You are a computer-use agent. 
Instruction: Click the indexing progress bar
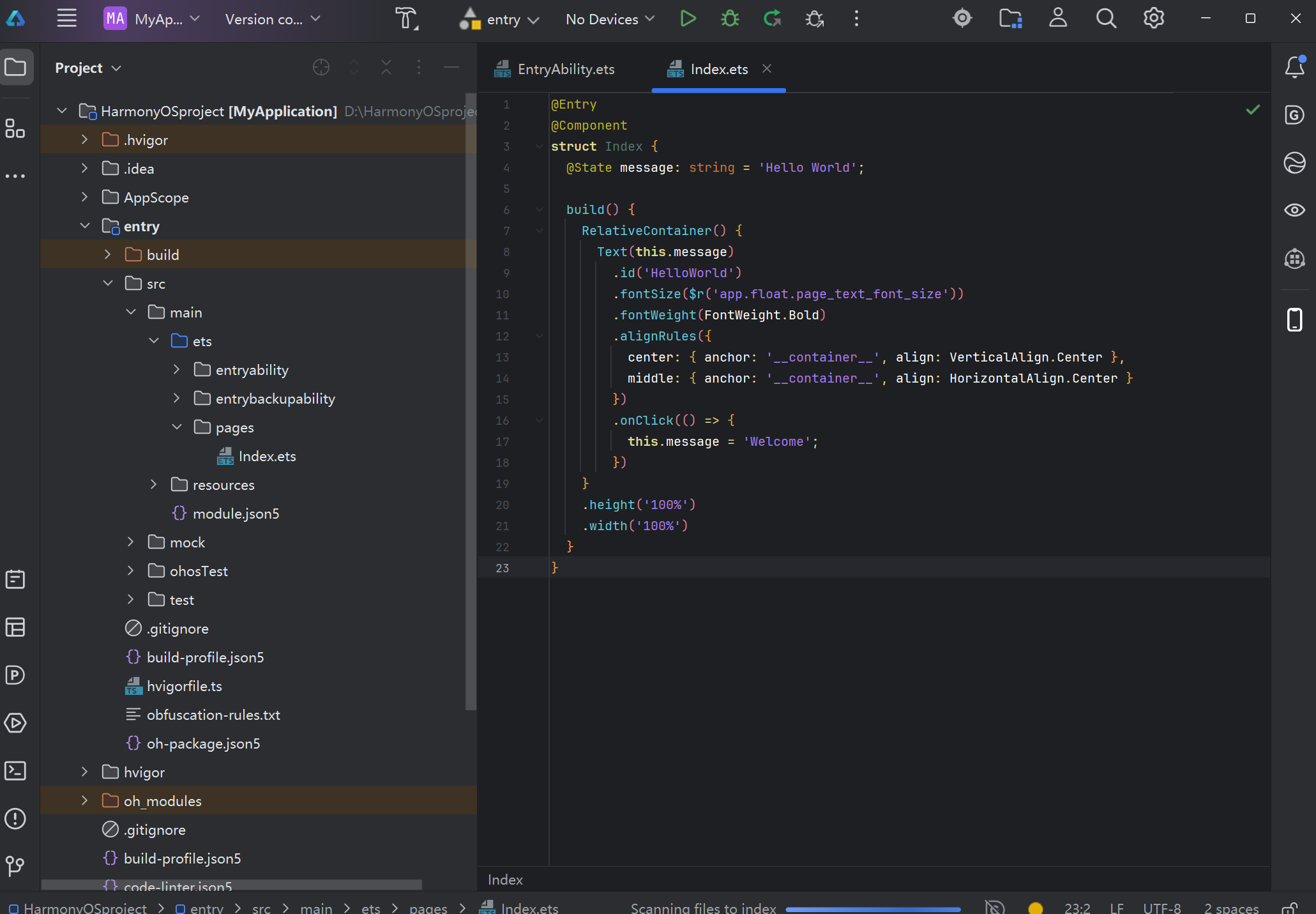coord(872,909)
